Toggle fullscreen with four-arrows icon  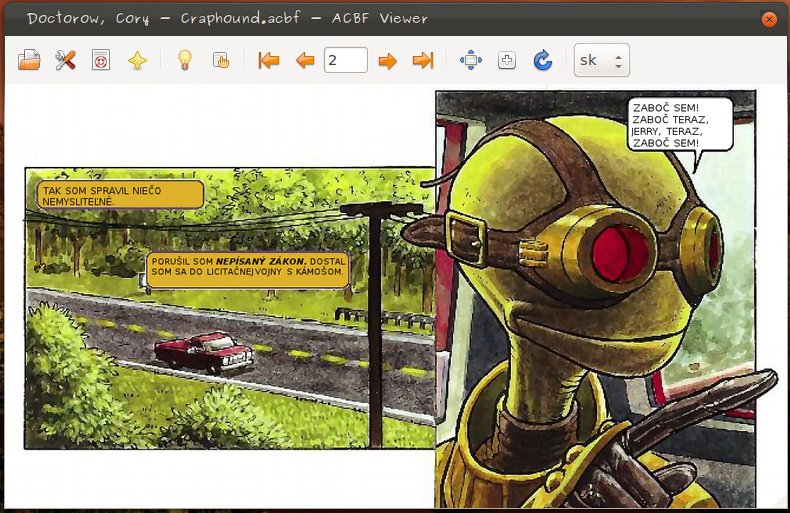(471, 60)
